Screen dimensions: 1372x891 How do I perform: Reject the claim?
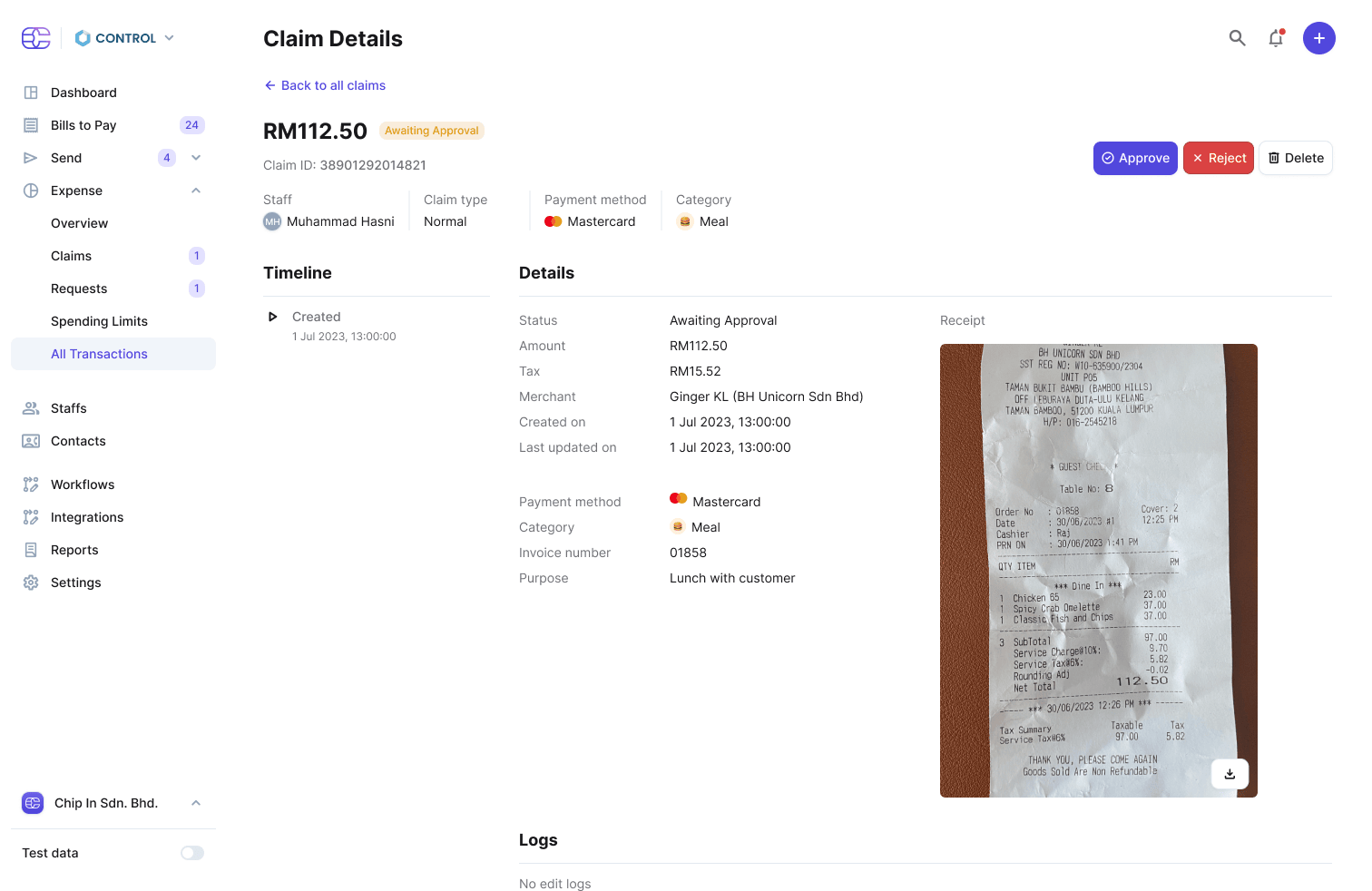pyautogui.click(x=1219, y=158)
